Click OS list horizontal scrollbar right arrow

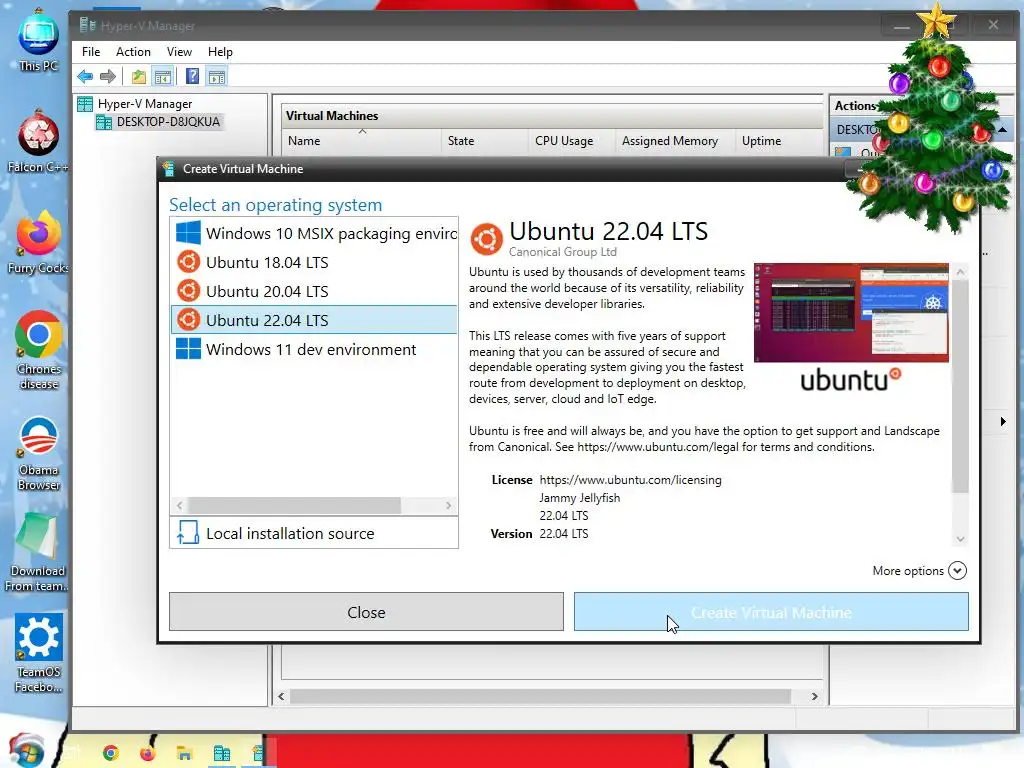tap(448, 505)
